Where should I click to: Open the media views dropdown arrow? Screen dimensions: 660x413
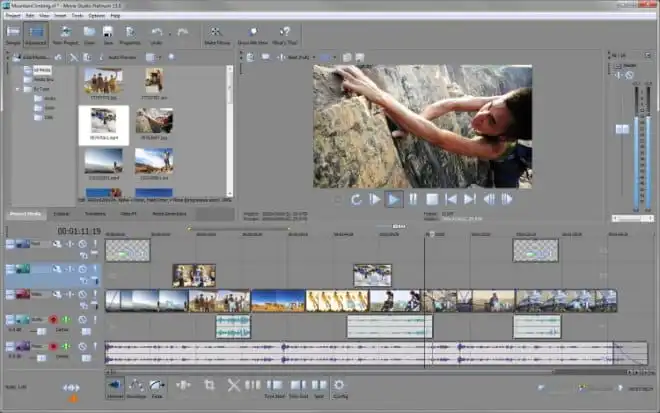(x=159, y=58)
